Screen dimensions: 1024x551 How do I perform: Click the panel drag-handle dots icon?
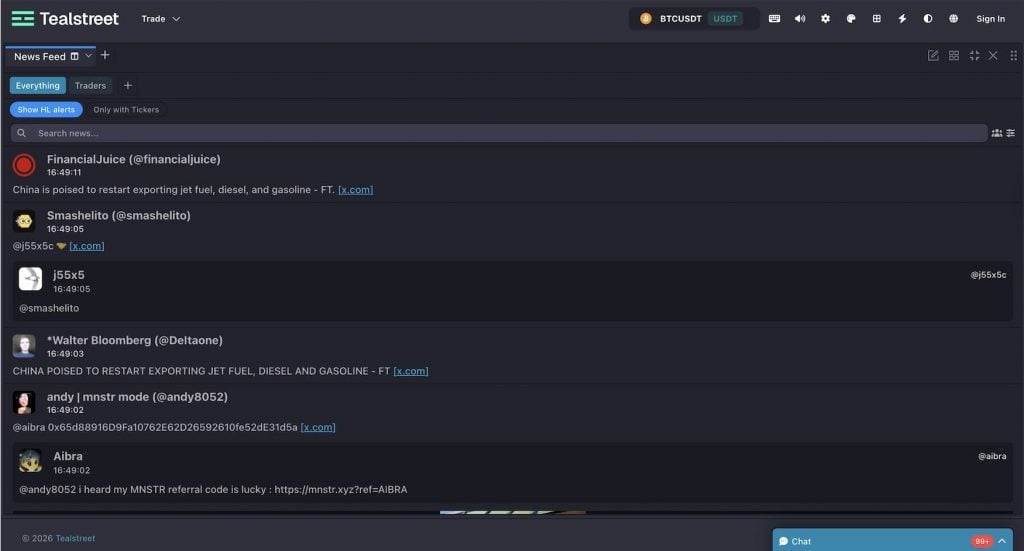[x=1014, y=55]
